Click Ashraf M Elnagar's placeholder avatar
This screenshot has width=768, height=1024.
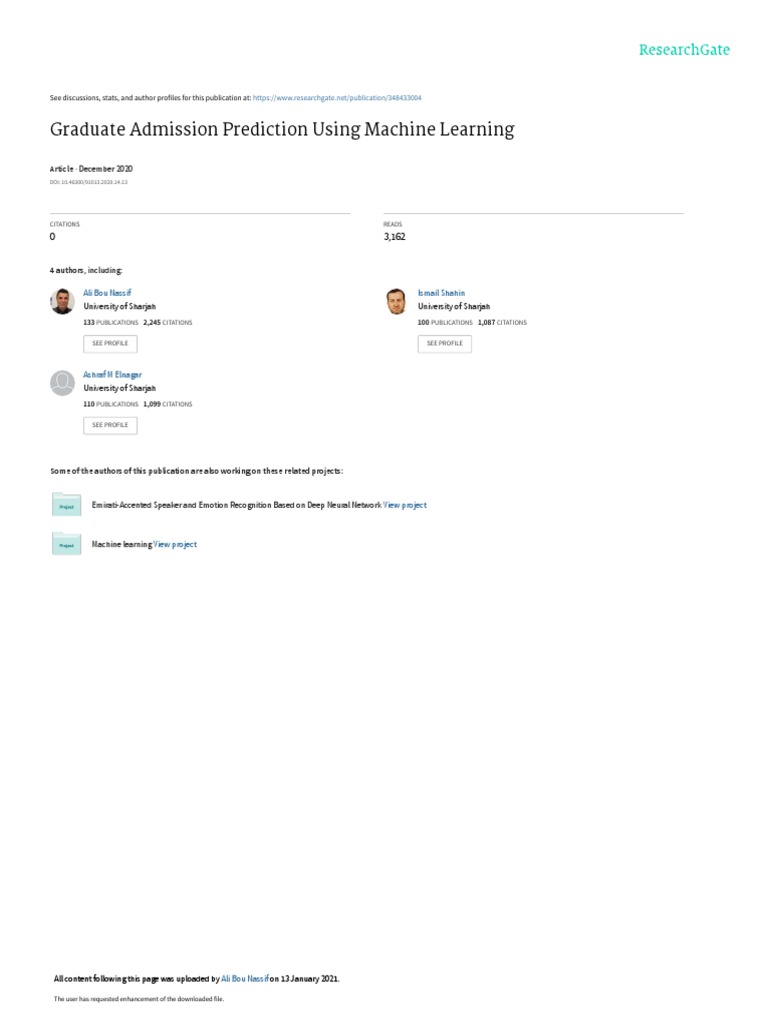[x=62, y=382]
